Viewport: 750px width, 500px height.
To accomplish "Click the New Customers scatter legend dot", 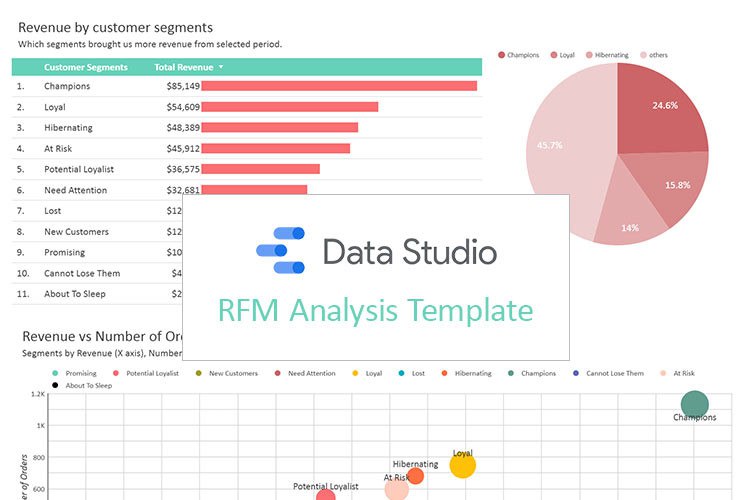I will [x=199, y=373].
